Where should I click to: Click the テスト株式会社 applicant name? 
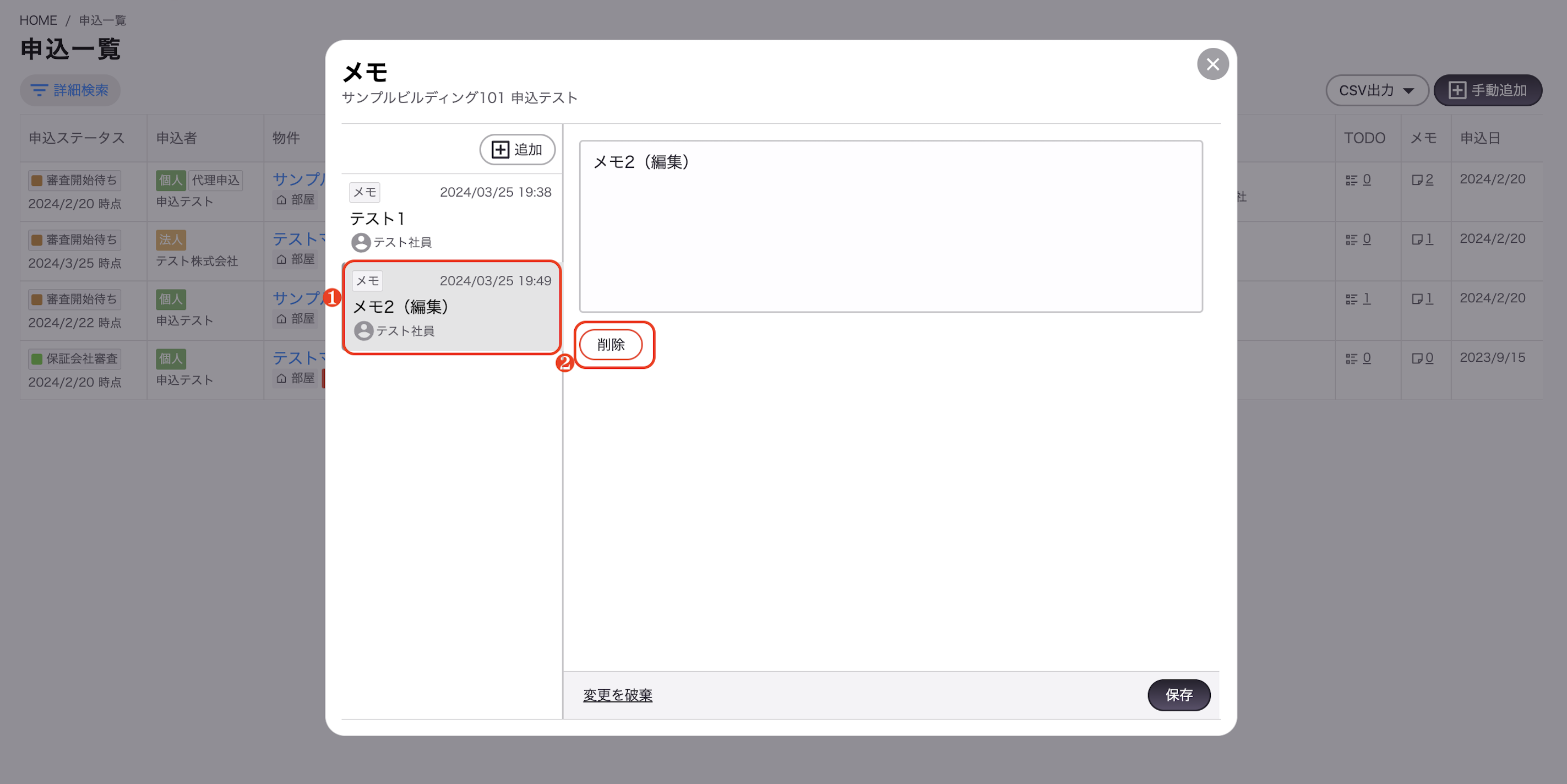(x=197, y=261)
